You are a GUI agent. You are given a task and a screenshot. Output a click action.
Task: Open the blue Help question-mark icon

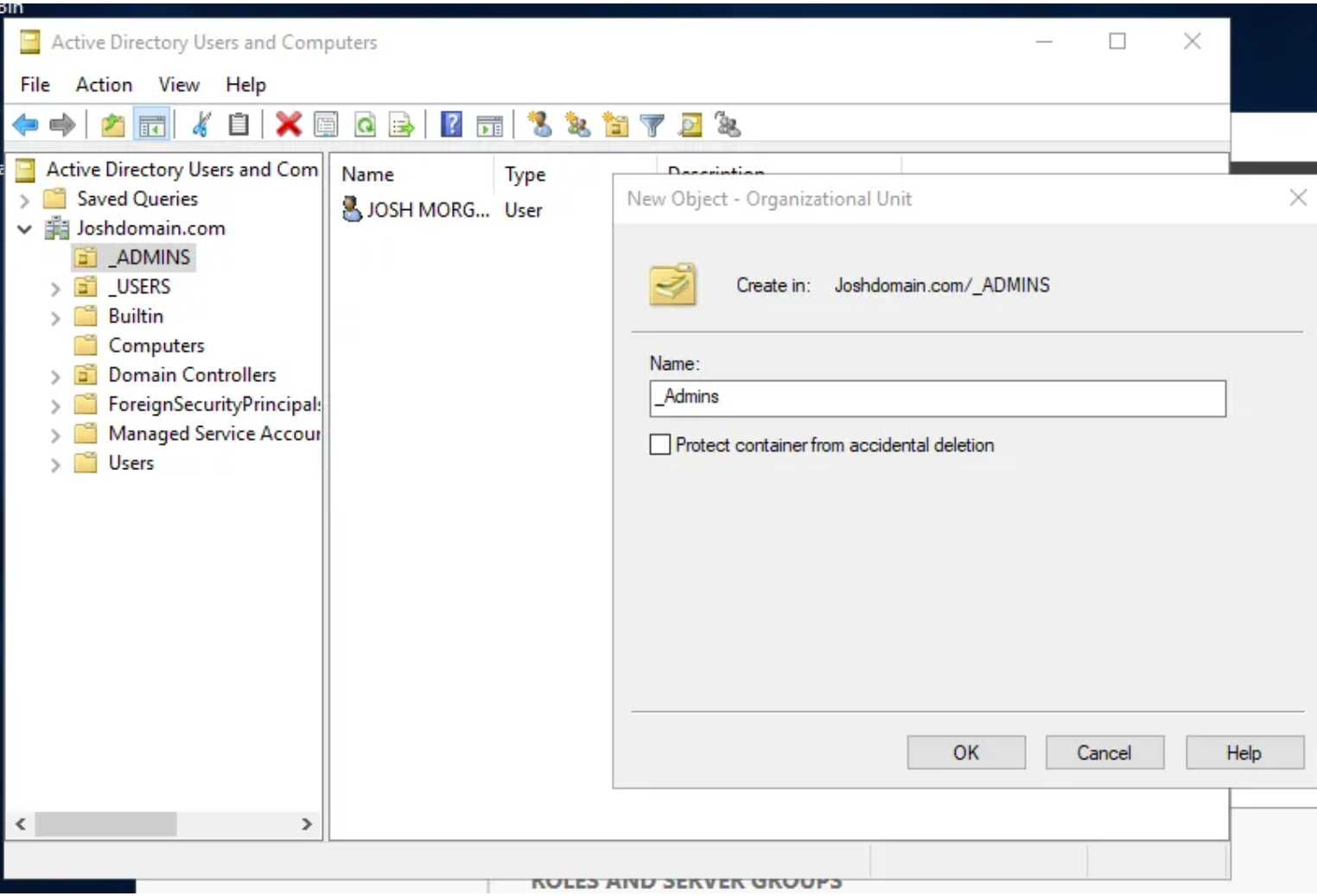(x=451, y=125)
